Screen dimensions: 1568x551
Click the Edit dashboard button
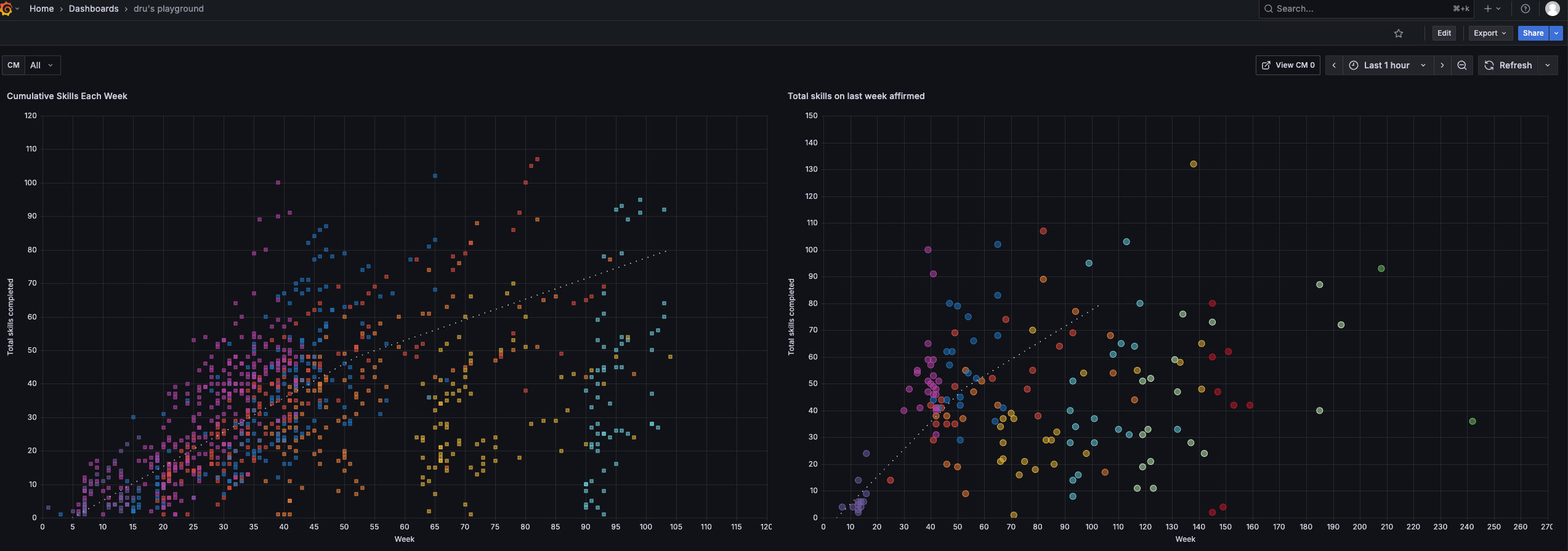point(1444,33)
